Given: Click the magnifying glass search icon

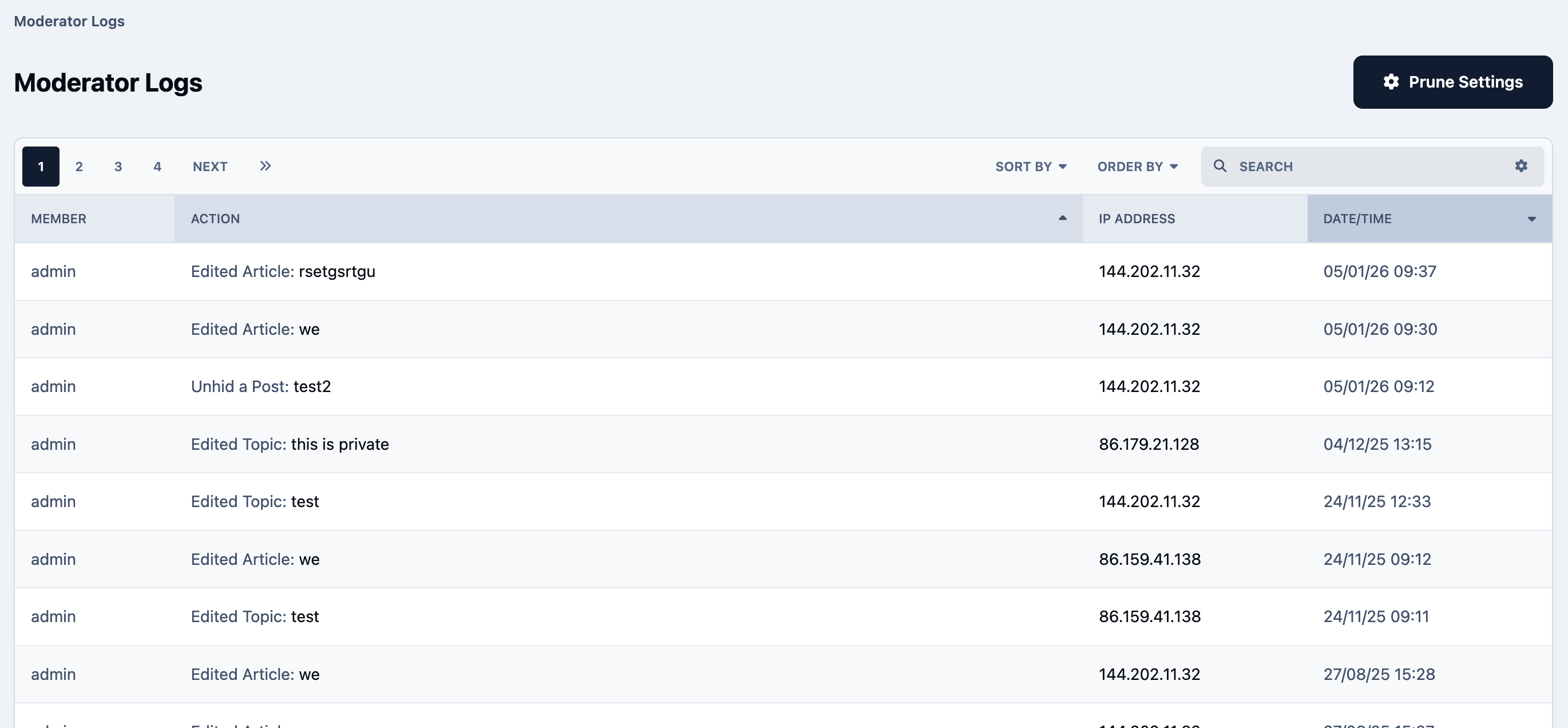Looking at the screenshot, I should click(1219, 165).
